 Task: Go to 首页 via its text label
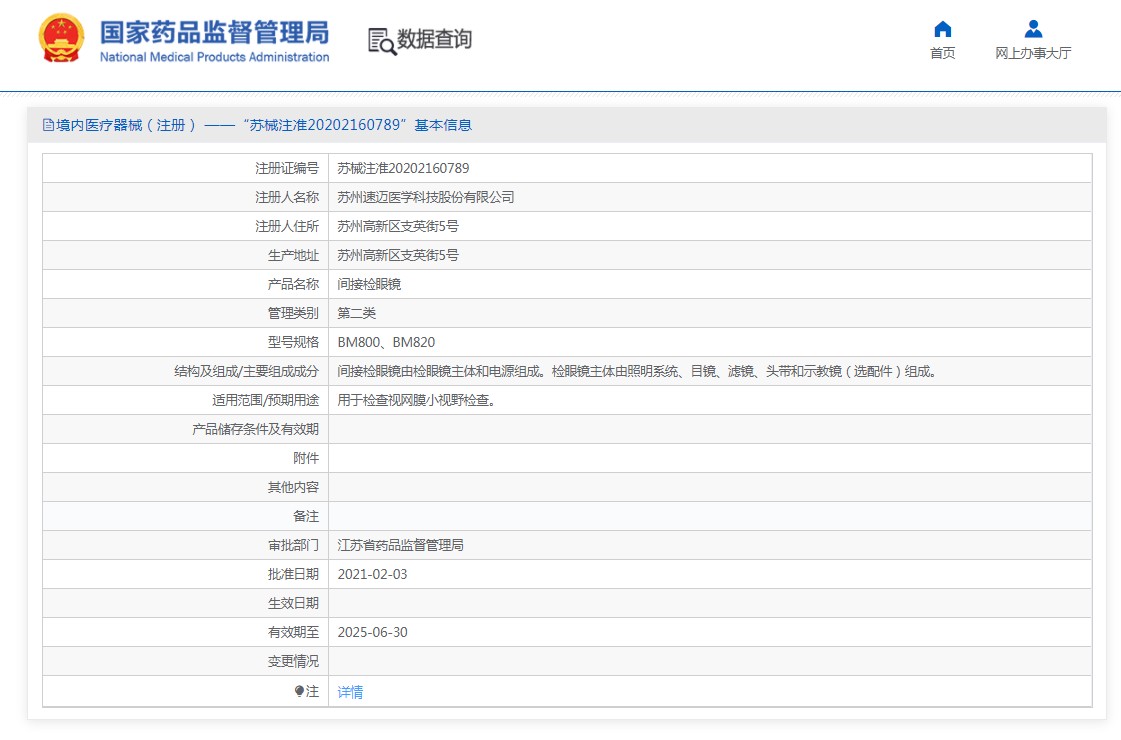(x=942, y=53)
